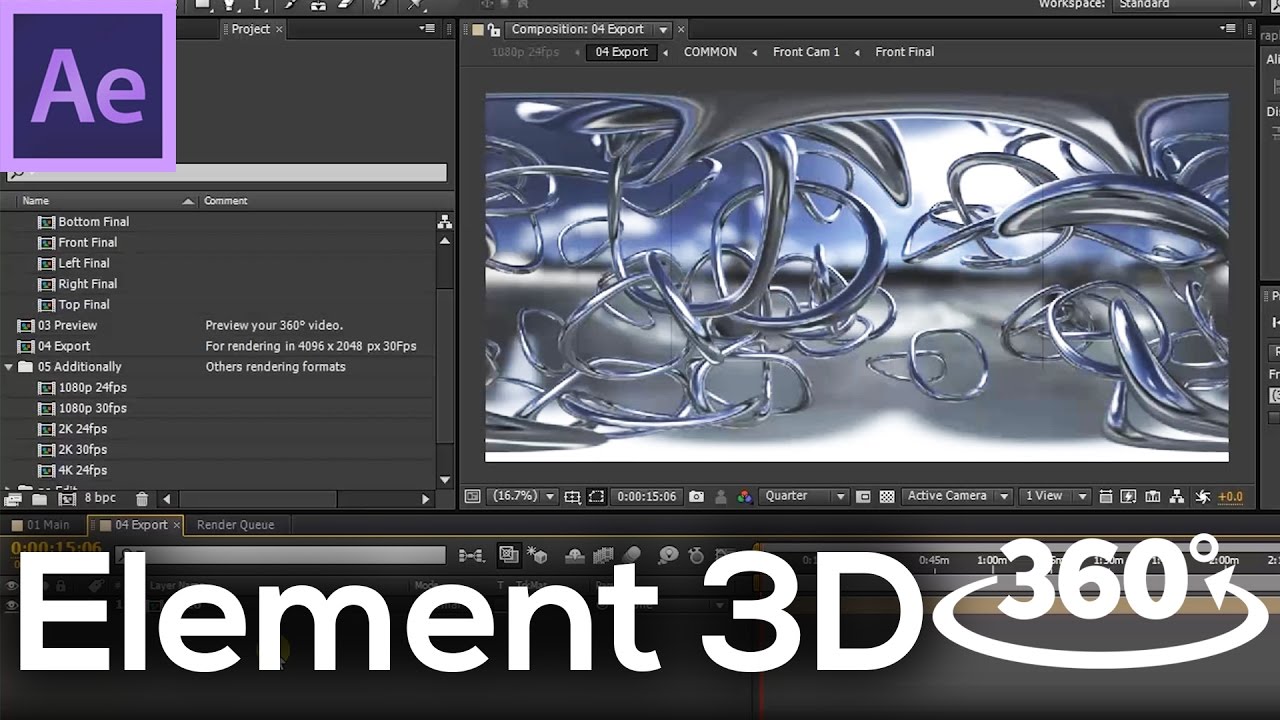
Task: Open the RGB channel display icon
Action: (x=744, y=496)
